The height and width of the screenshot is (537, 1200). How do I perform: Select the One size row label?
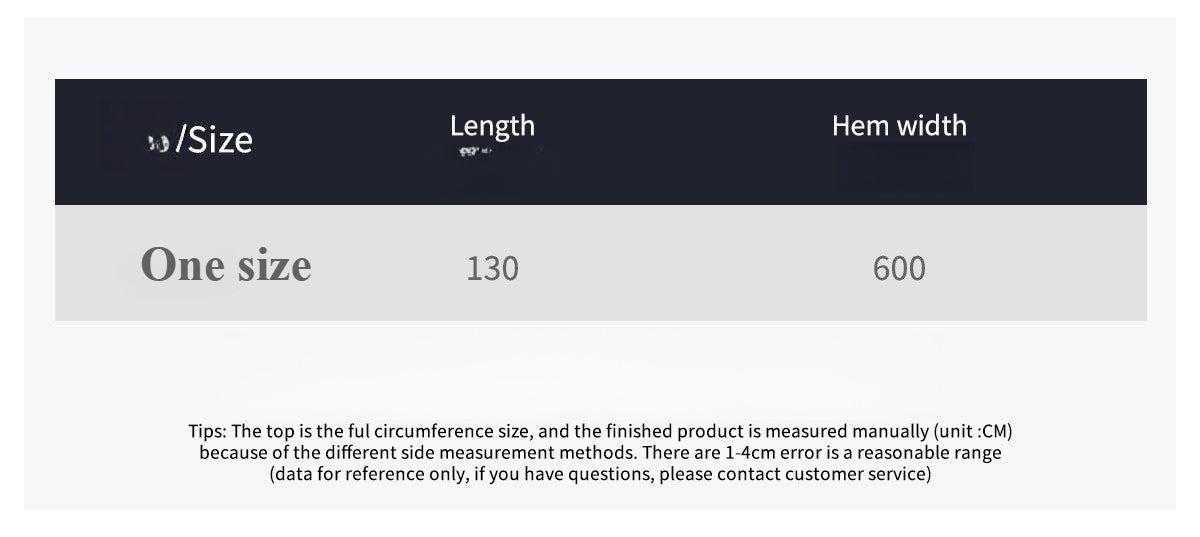(x=226, y=265)
